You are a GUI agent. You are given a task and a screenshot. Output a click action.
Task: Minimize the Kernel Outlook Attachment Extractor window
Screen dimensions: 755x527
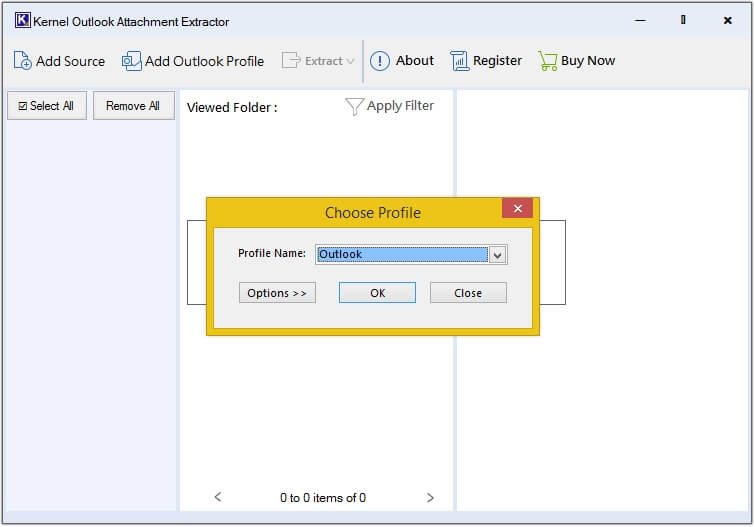click(x=640, y=20)
